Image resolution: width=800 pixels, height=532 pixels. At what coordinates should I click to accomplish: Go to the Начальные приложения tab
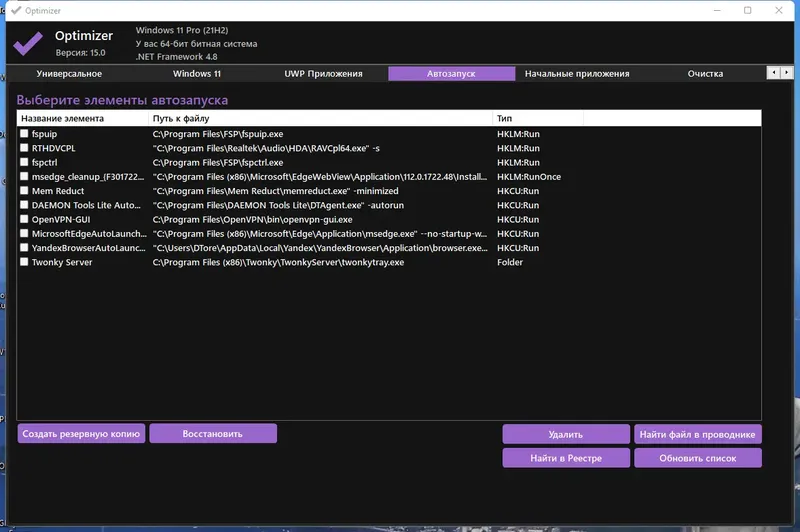coord(577,73)
